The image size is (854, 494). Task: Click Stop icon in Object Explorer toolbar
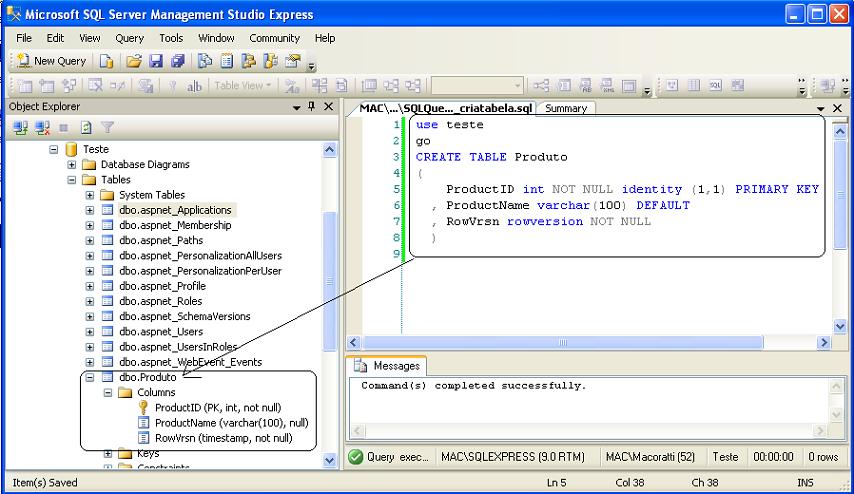pyautogui.click(x=64, y=128)
